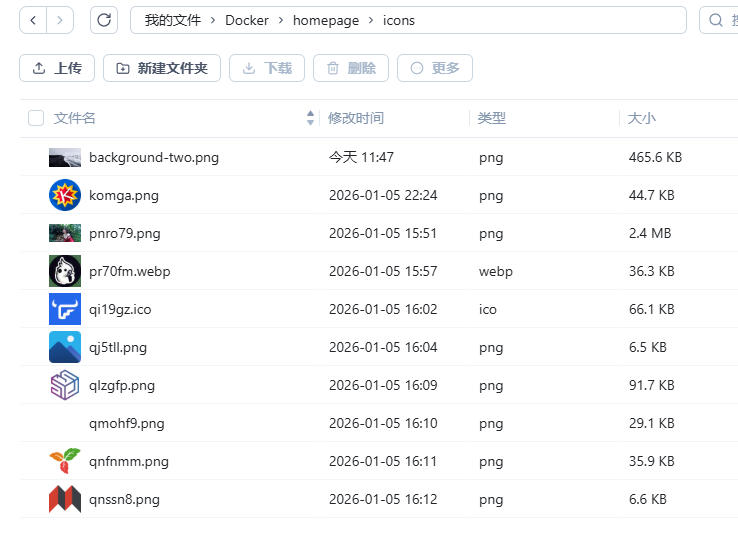This screenshot has width=738, height=543.
Task: Click the size 465.6 KB
Action: tap(655, 157)
